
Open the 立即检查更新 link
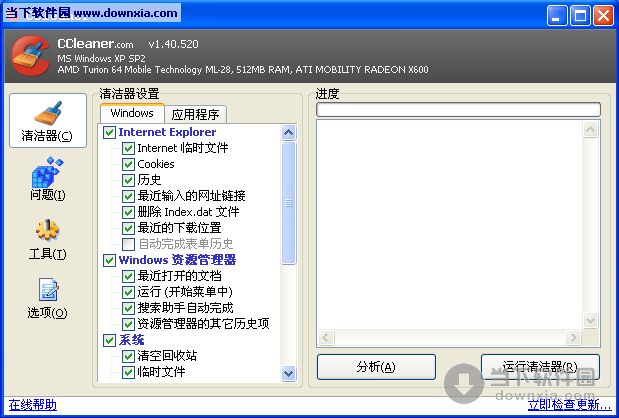pyautogui.click(x=569, y=405)
